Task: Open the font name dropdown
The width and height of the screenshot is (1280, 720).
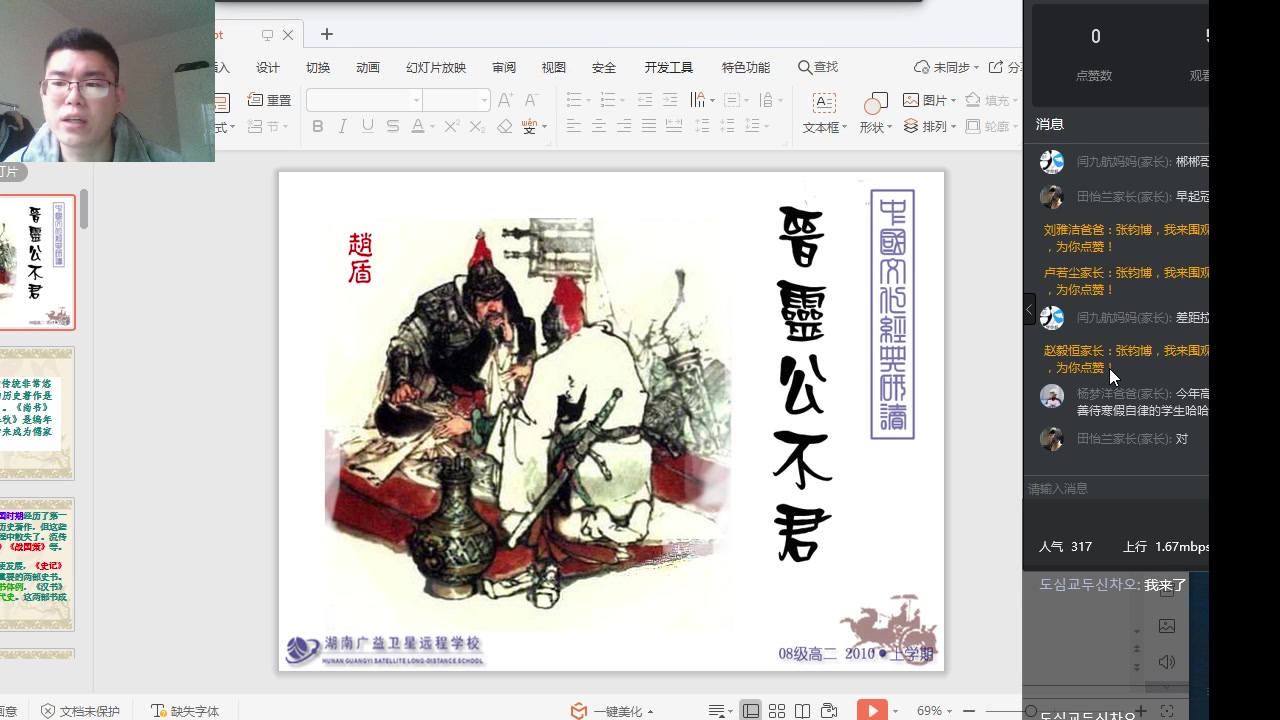Action: coord(416,100)
